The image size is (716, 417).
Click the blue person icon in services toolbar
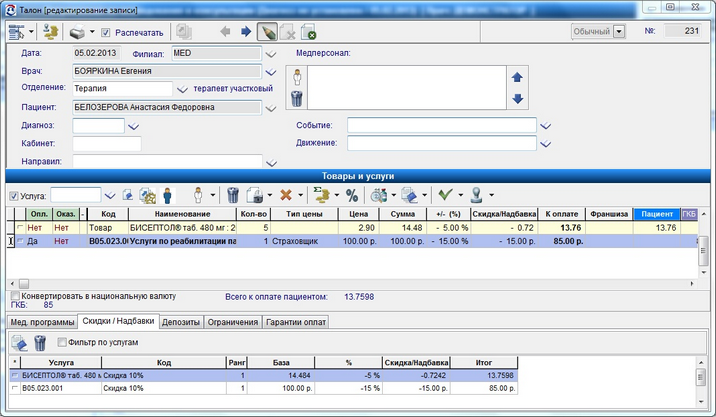[x=168, y=195]
